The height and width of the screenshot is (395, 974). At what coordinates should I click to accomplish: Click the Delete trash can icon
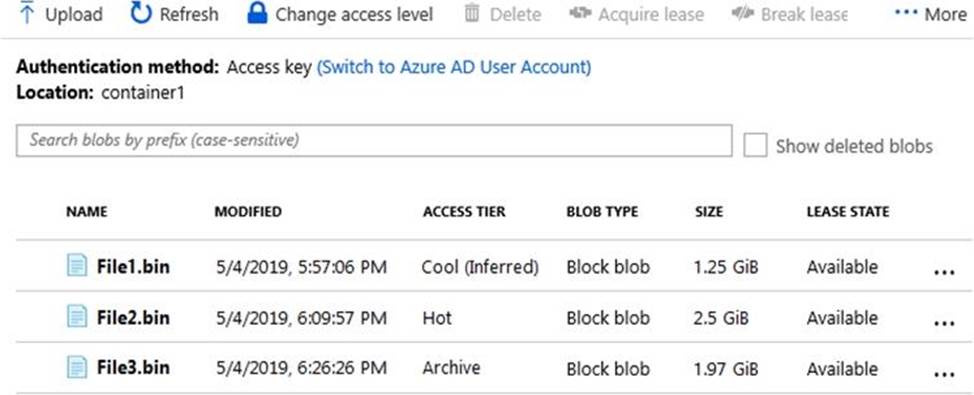pos(472,13)
